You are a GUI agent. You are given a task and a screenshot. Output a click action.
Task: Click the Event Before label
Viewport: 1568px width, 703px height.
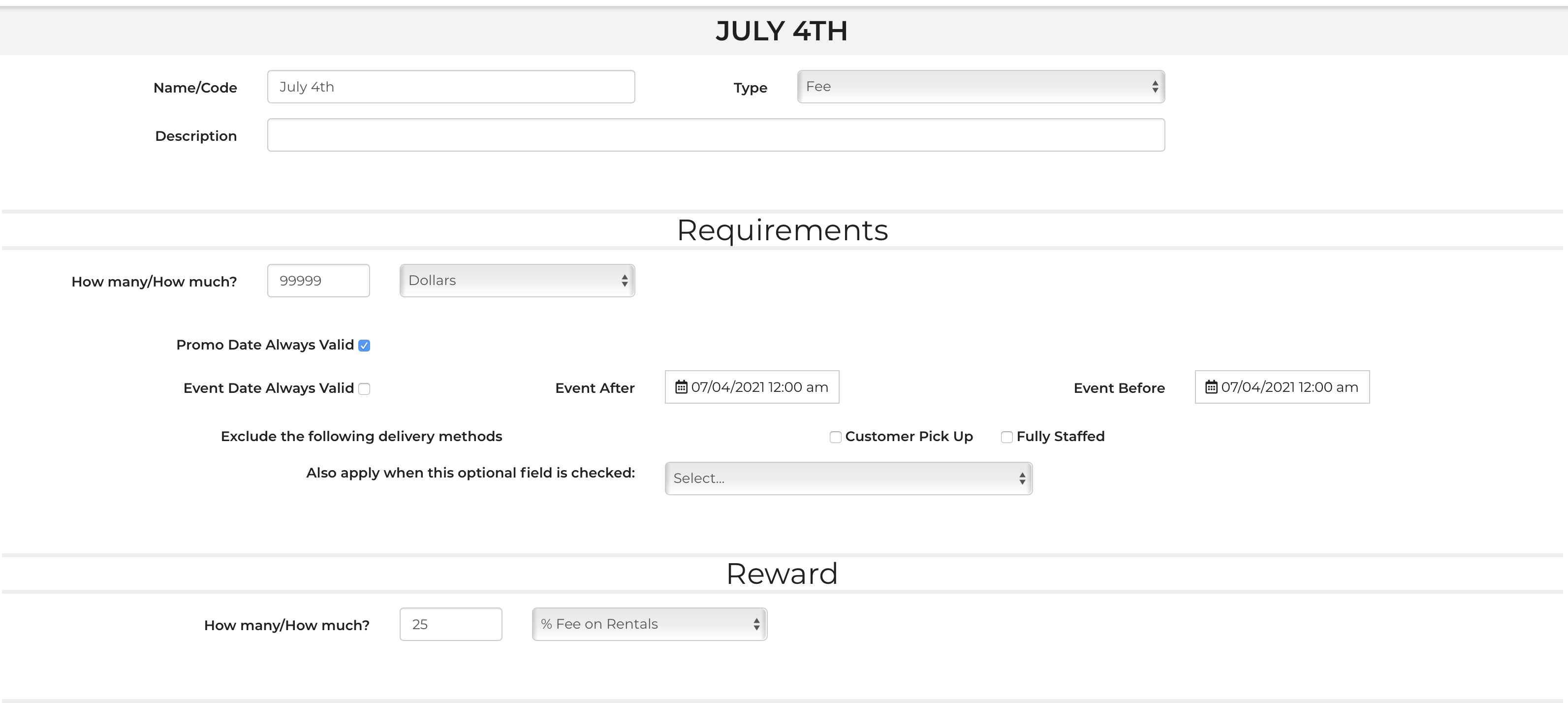[x=1119, y=388]
